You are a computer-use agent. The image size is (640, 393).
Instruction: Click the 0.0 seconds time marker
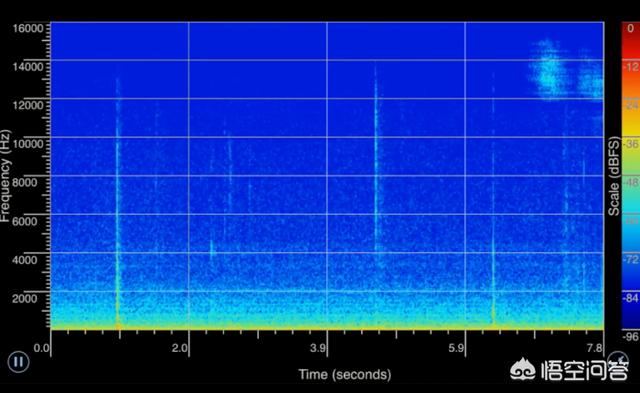click(x=42, y=348)
